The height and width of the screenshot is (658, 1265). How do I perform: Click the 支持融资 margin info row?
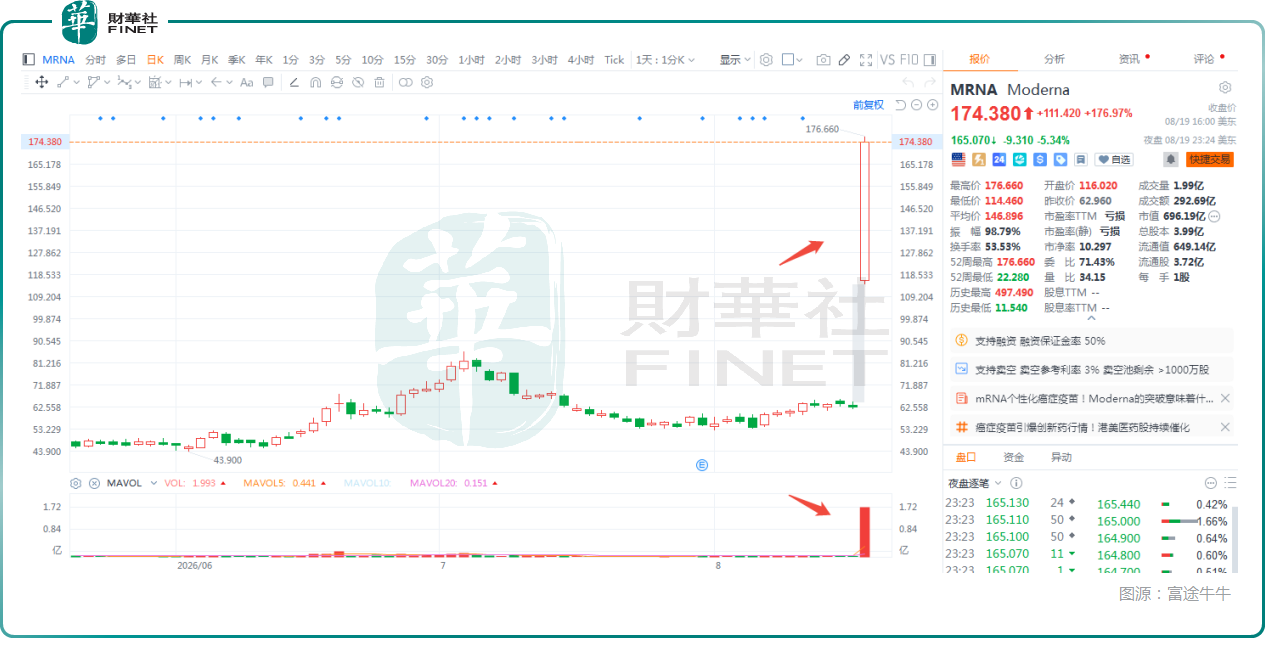click(1091, 340)
